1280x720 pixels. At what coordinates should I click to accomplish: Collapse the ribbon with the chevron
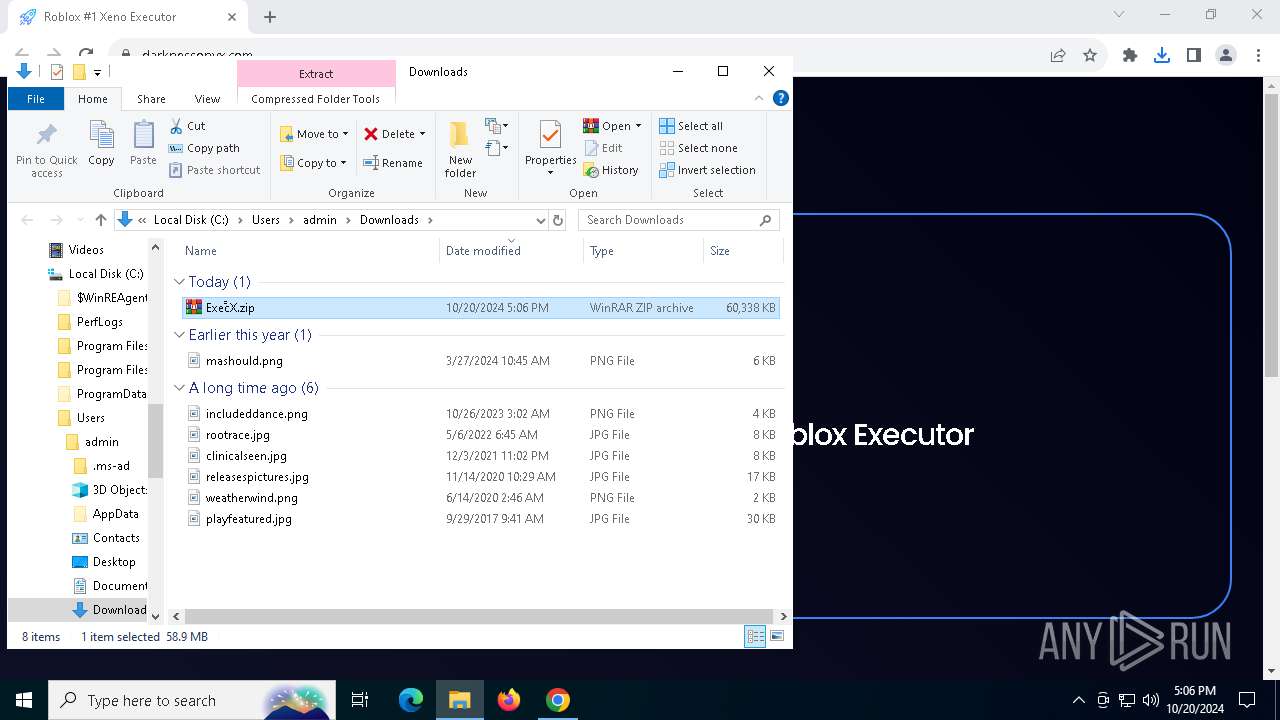[759, 98]
